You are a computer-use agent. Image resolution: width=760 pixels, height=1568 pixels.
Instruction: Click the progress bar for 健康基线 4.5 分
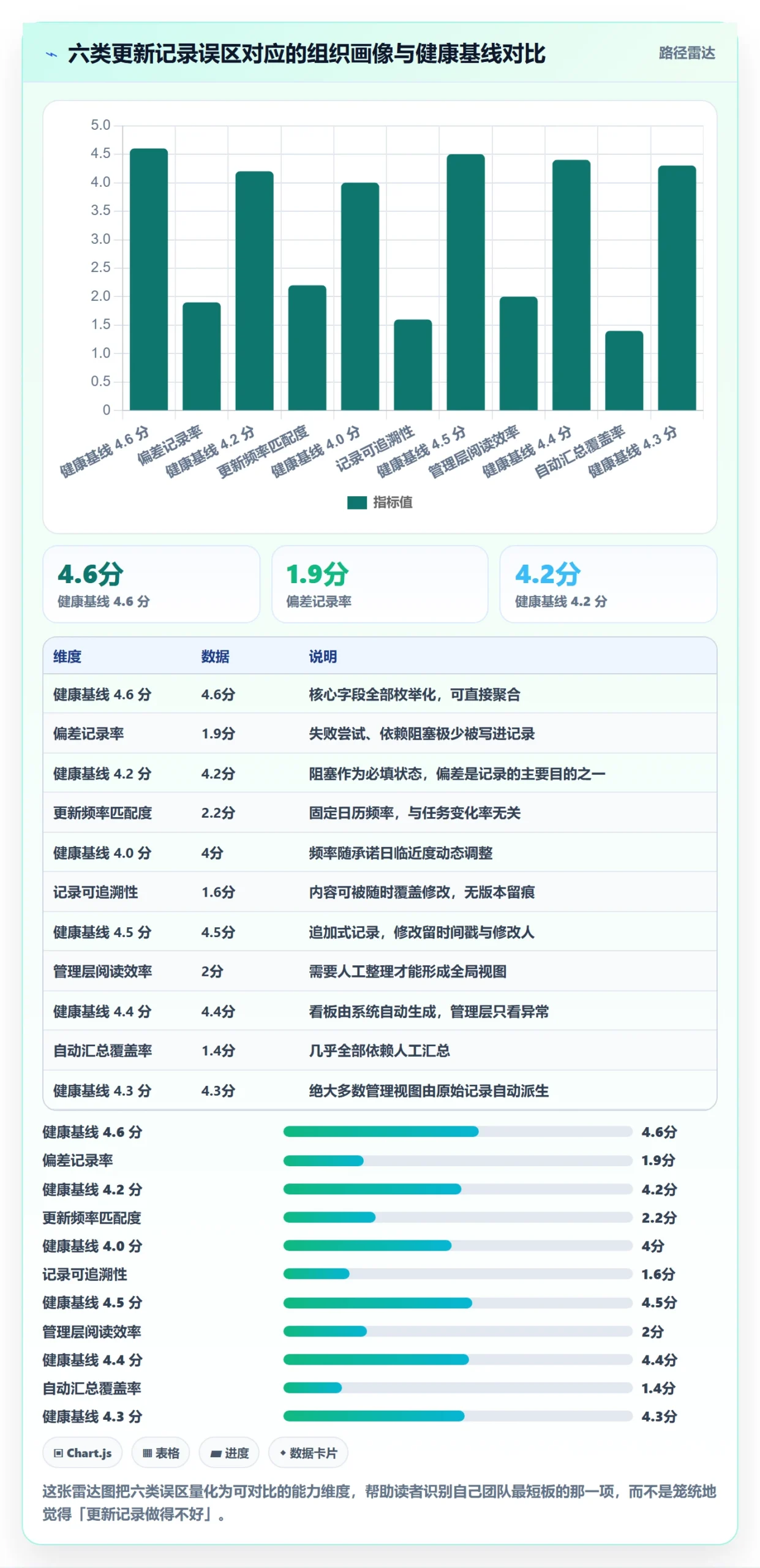point(457,1302)
